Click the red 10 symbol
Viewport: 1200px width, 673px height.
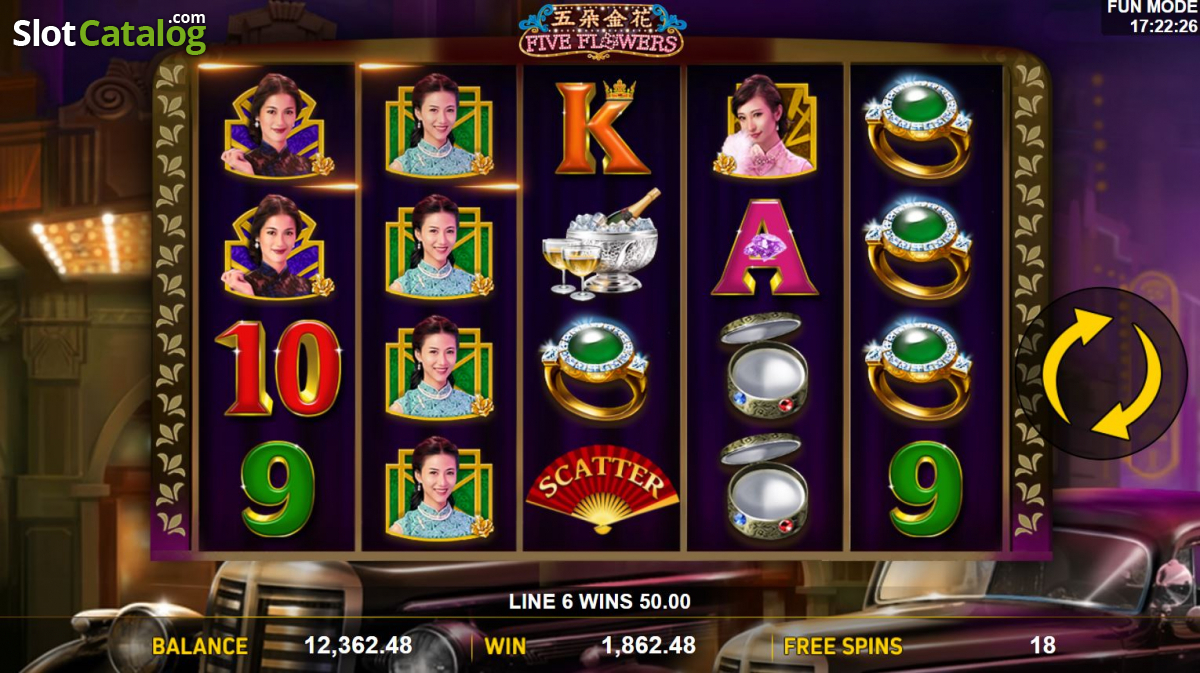pyautogui.click(x=279, y=368)
